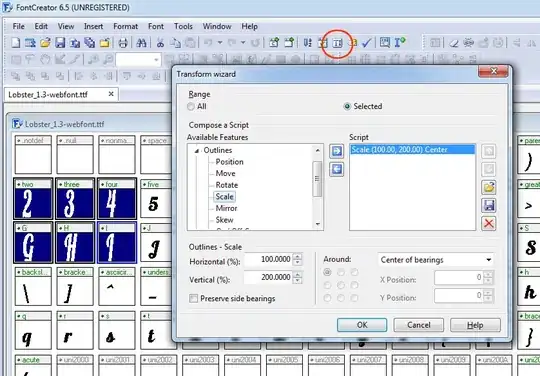Open the Redo history dropdown arrow
The width and height of the screenshot is (540, 376).
pyautogui.click(x=243, y=43)
